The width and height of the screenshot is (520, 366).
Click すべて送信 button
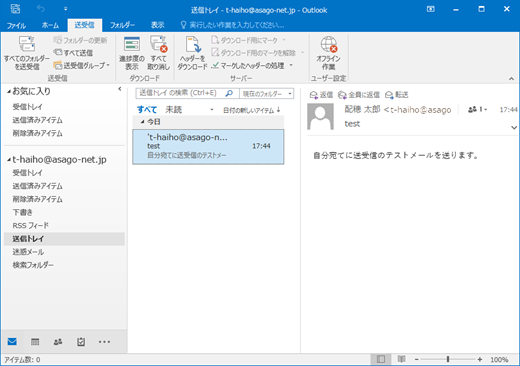73,53
